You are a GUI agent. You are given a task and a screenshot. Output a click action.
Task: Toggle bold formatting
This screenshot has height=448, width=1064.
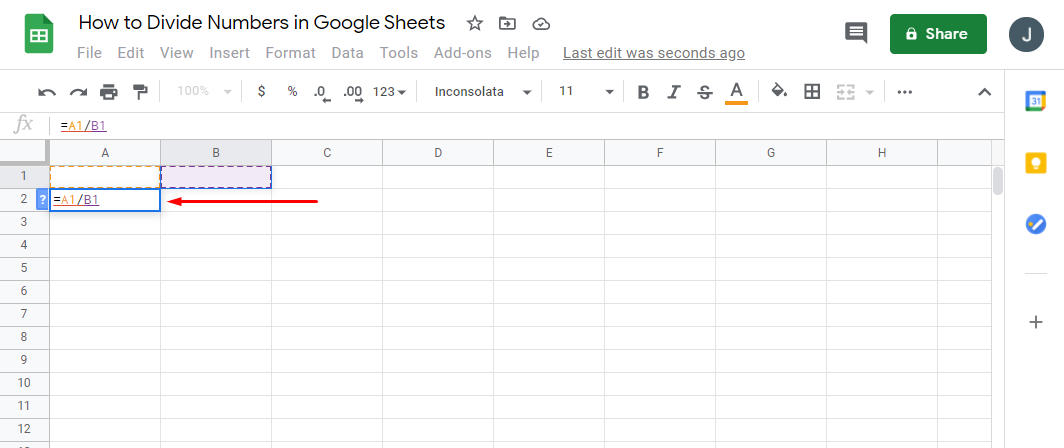coord(643,92)
